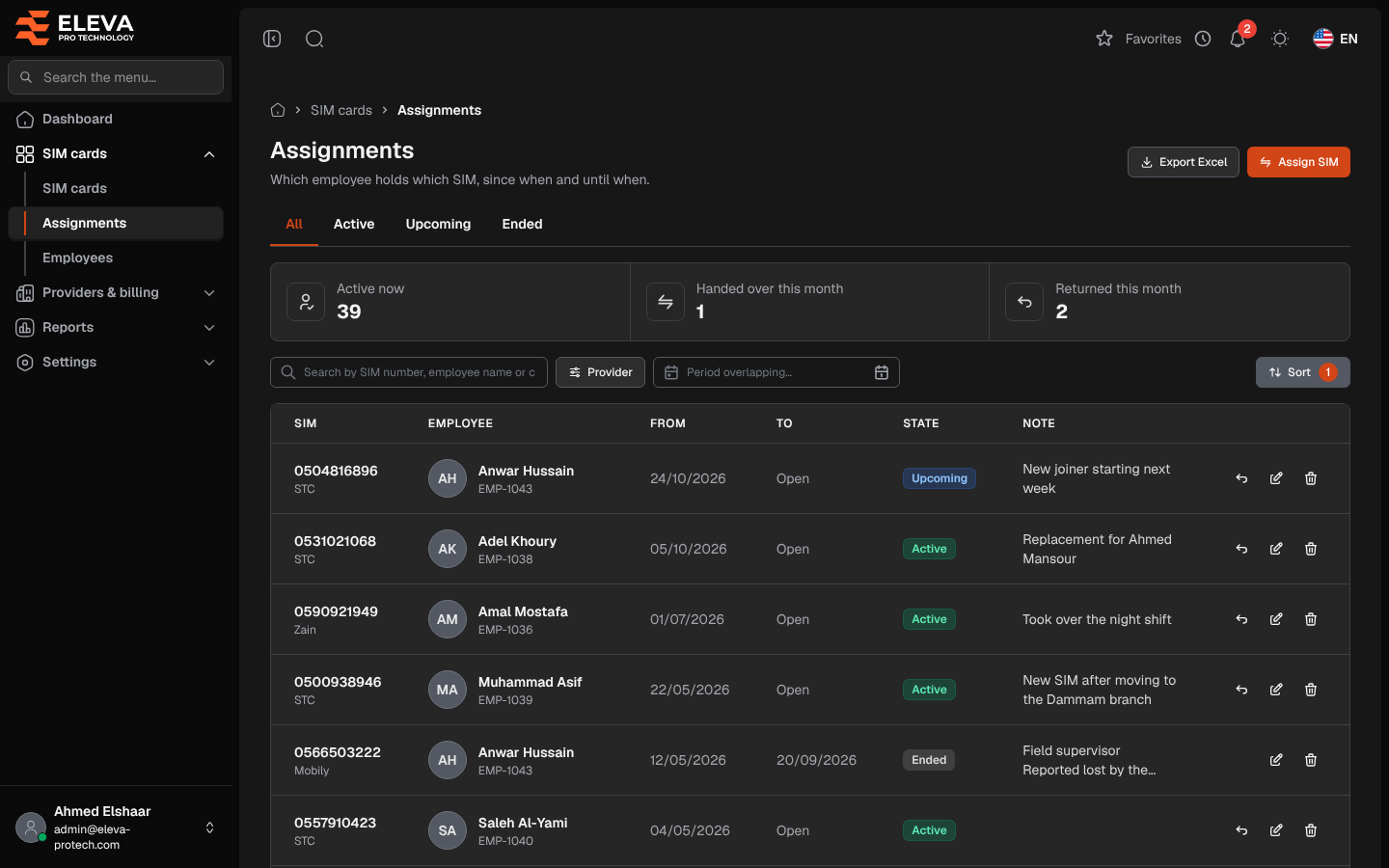Return SIM 0504816896 for Anwar Hussain
The image size is (1389, 868).
click(x=1241, y=478)
